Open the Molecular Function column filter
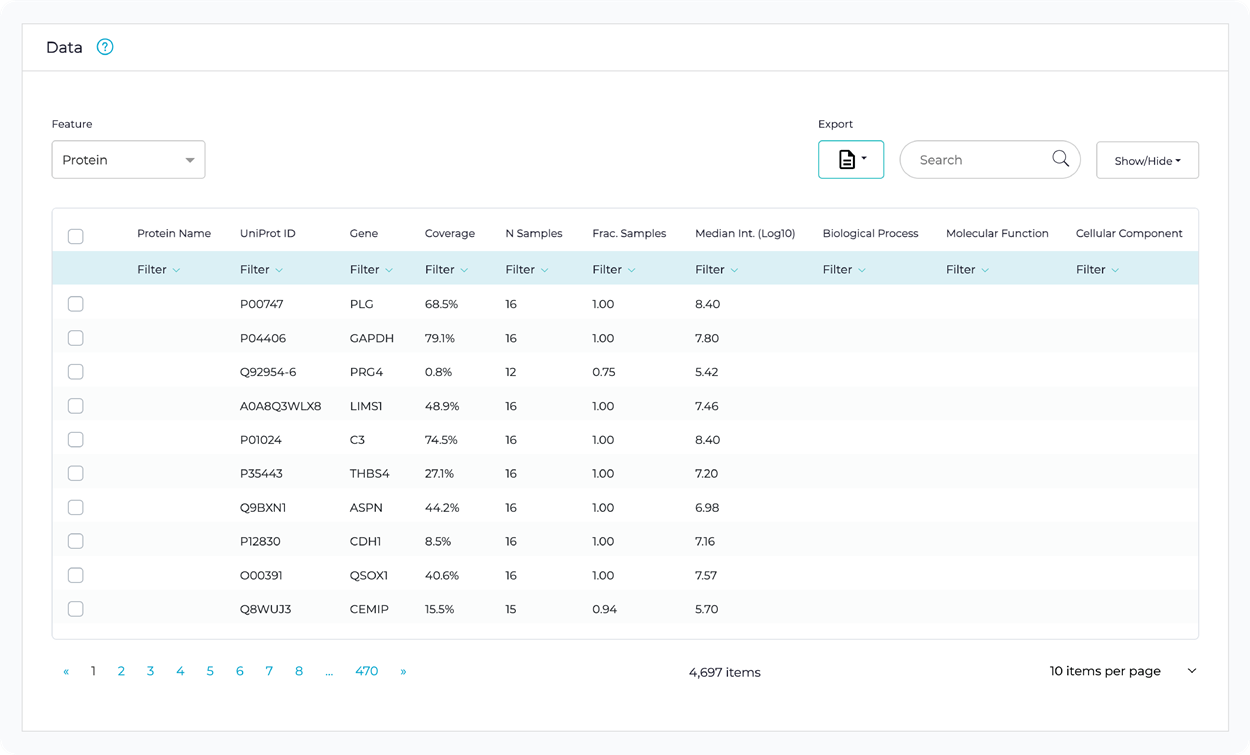This screenshot has width=1250, height=755. pyautogui.click(x=968, y=270)
